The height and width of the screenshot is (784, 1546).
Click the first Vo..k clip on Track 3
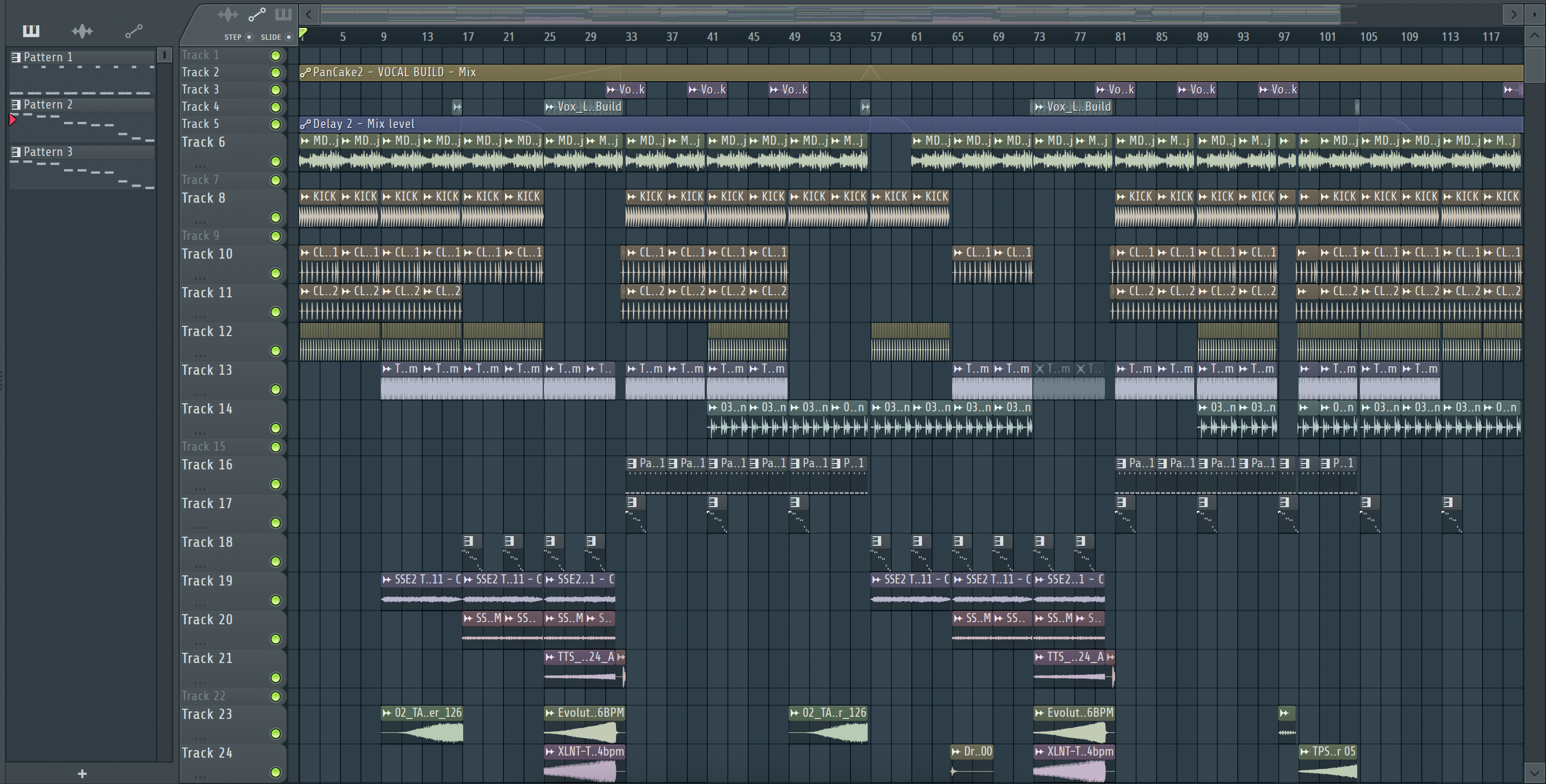626,90
